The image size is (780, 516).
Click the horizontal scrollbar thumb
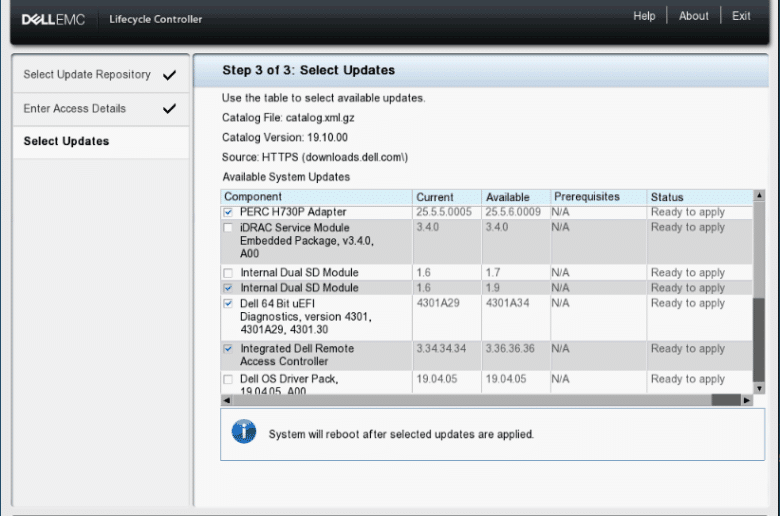coord(726,400)
